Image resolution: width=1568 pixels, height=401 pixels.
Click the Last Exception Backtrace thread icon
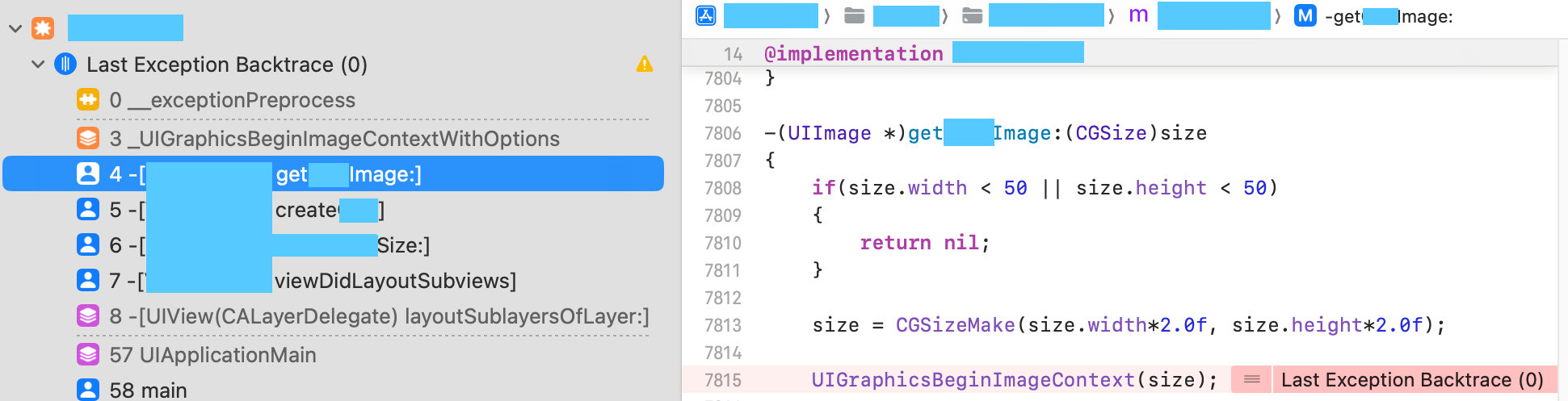pos(65,65)
